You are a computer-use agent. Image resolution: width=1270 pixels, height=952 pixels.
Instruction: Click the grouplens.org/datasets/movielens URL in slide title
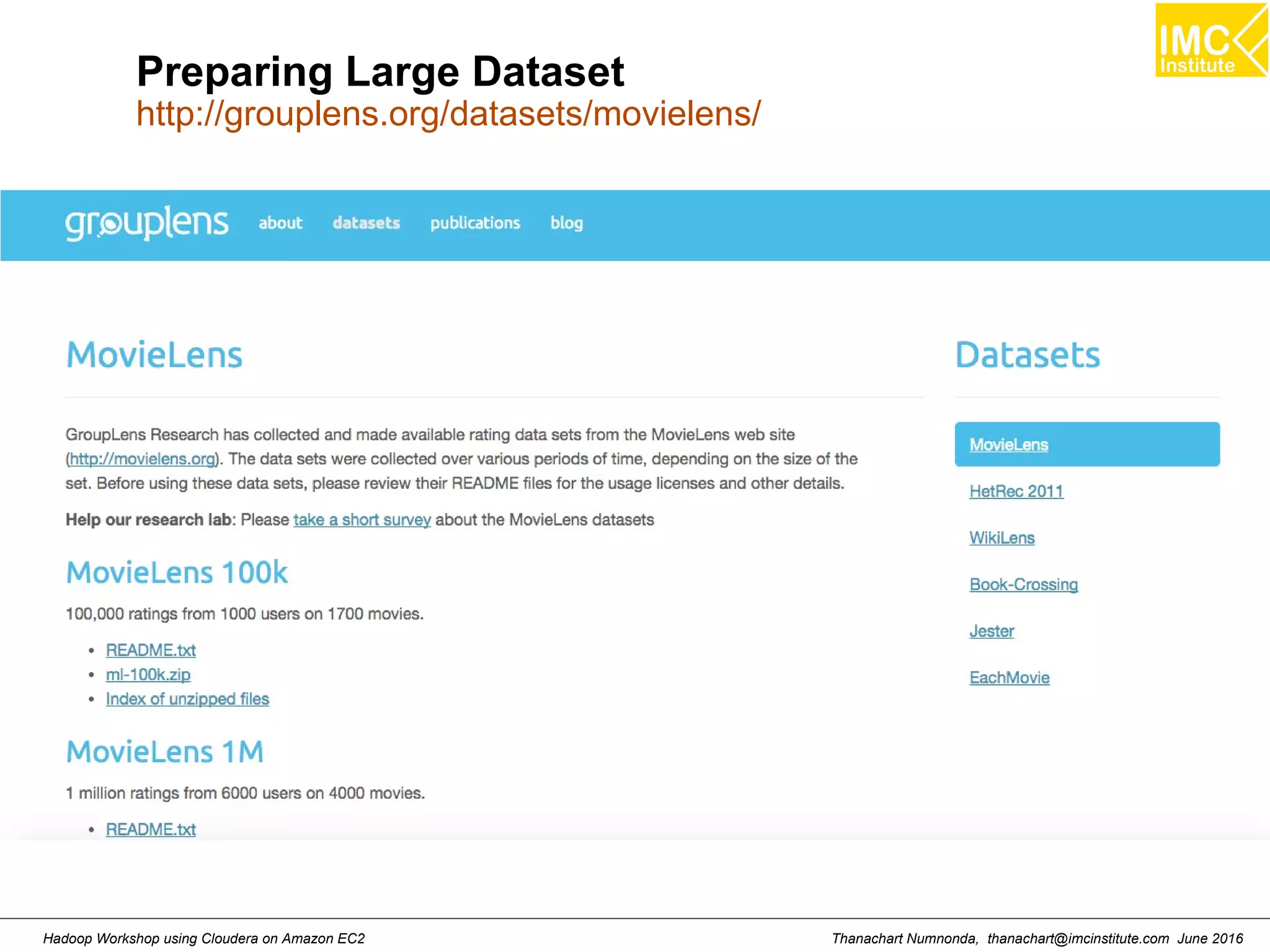[448, 114]
